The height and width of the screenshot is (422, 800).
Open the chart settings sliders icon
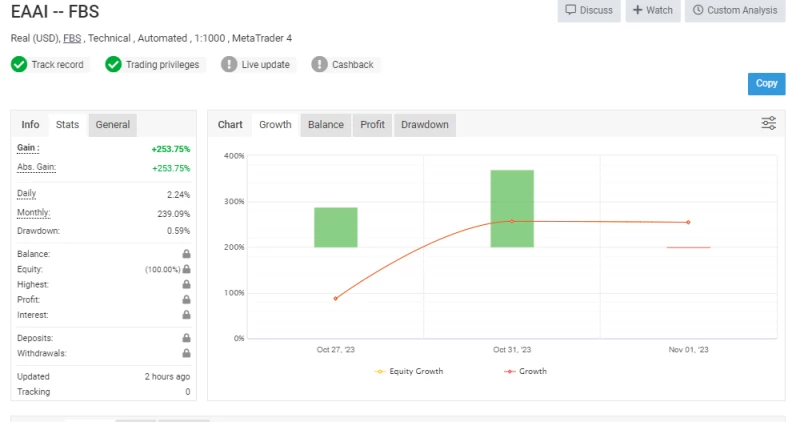768,124
